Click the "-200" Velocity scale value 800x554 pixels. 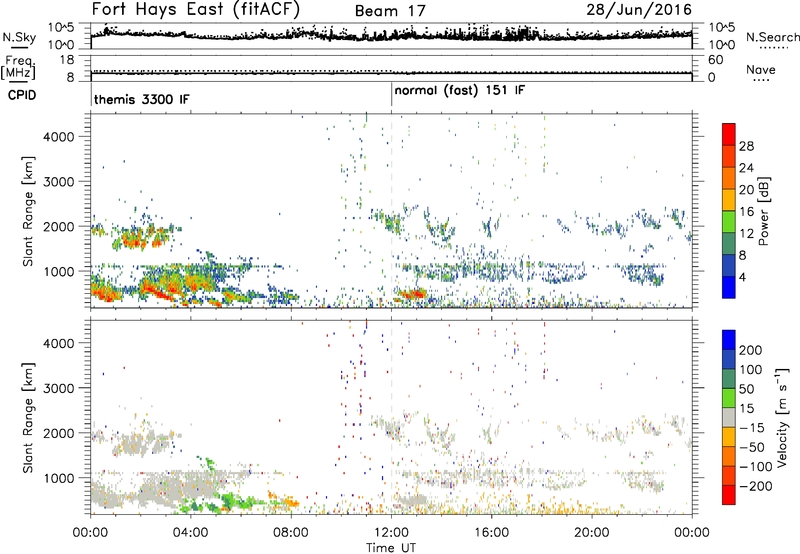point(756,486)
